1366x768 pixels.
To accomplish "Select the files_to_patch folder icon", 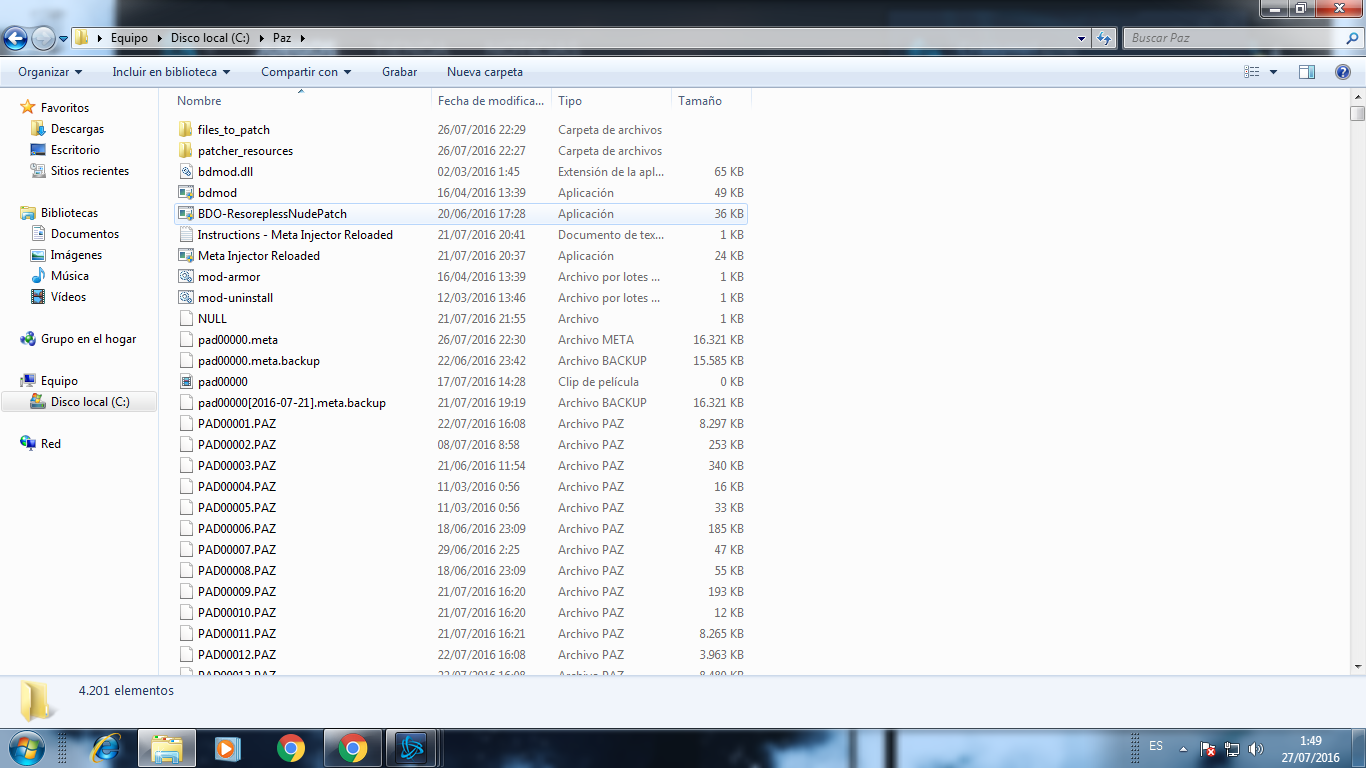I will (185, 130).
